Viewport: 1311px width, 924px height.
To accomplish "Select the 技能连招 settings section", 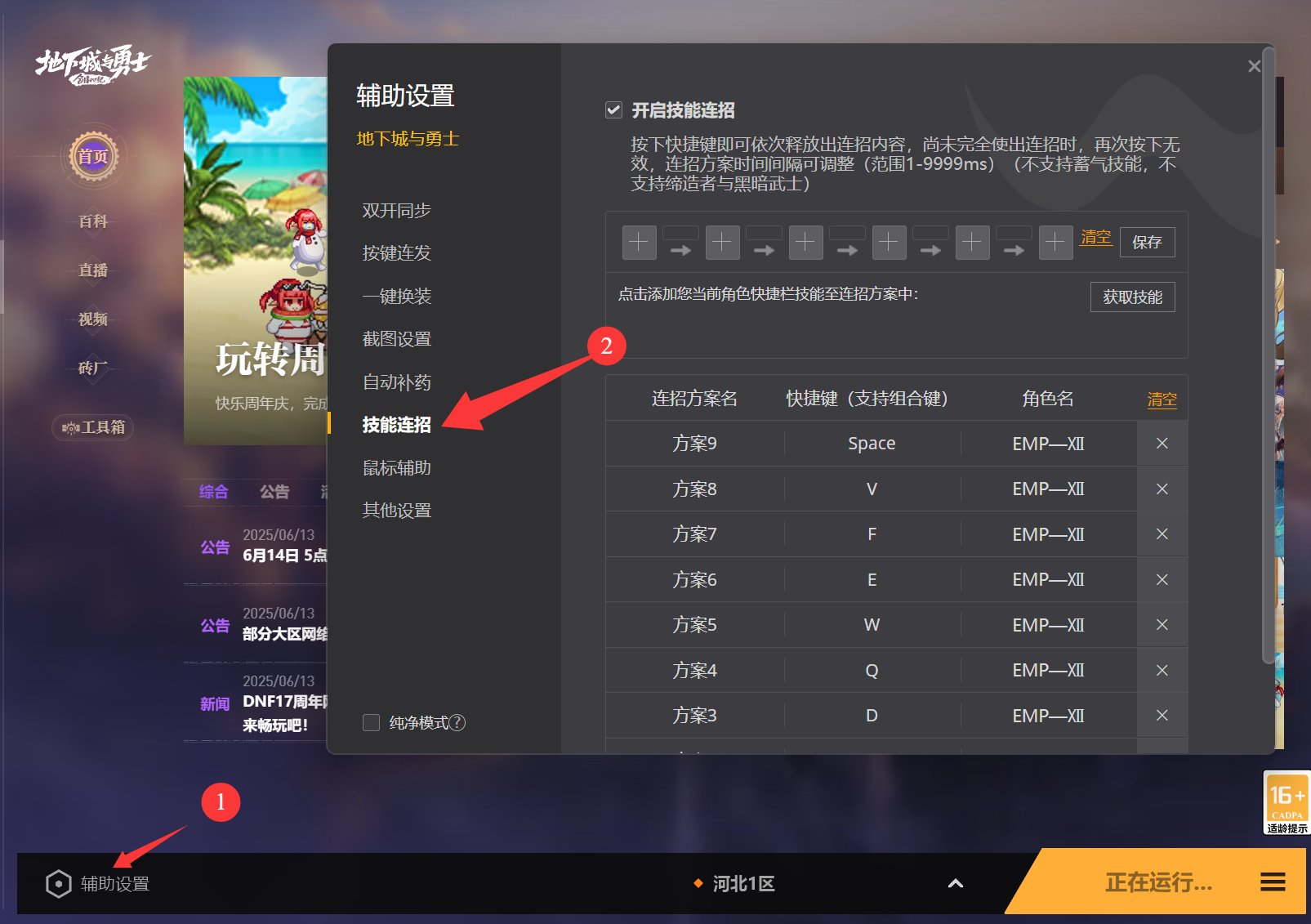I will [x=397, y=425].
